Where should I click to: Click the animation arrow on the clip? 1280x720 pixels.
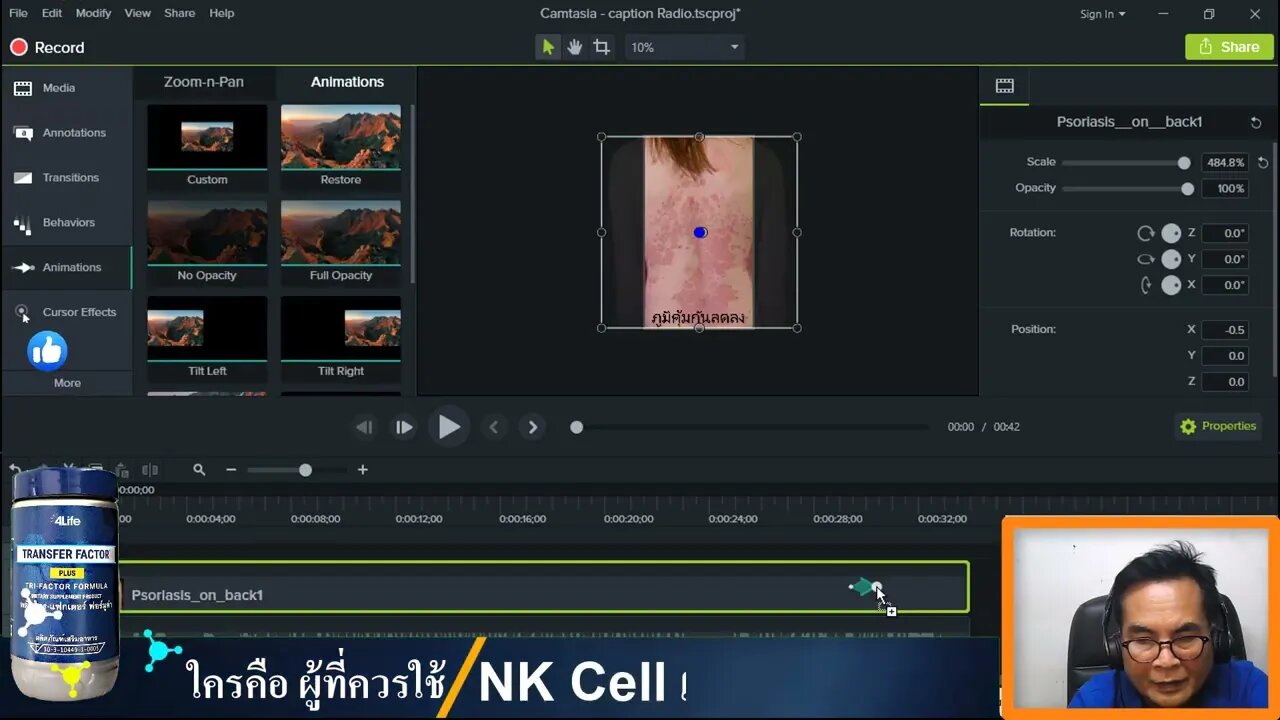point(865,587)
